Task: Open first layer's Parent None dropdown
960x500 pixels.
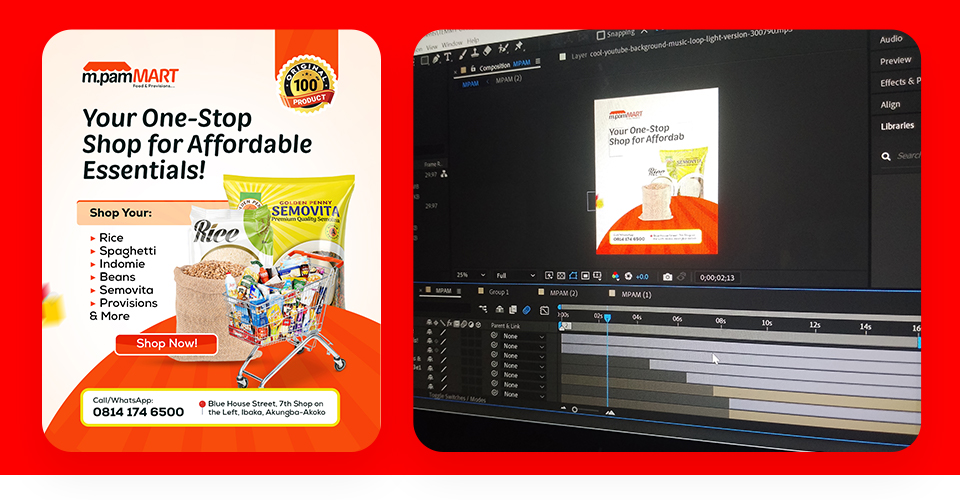Action: click(x=524, y=336)
